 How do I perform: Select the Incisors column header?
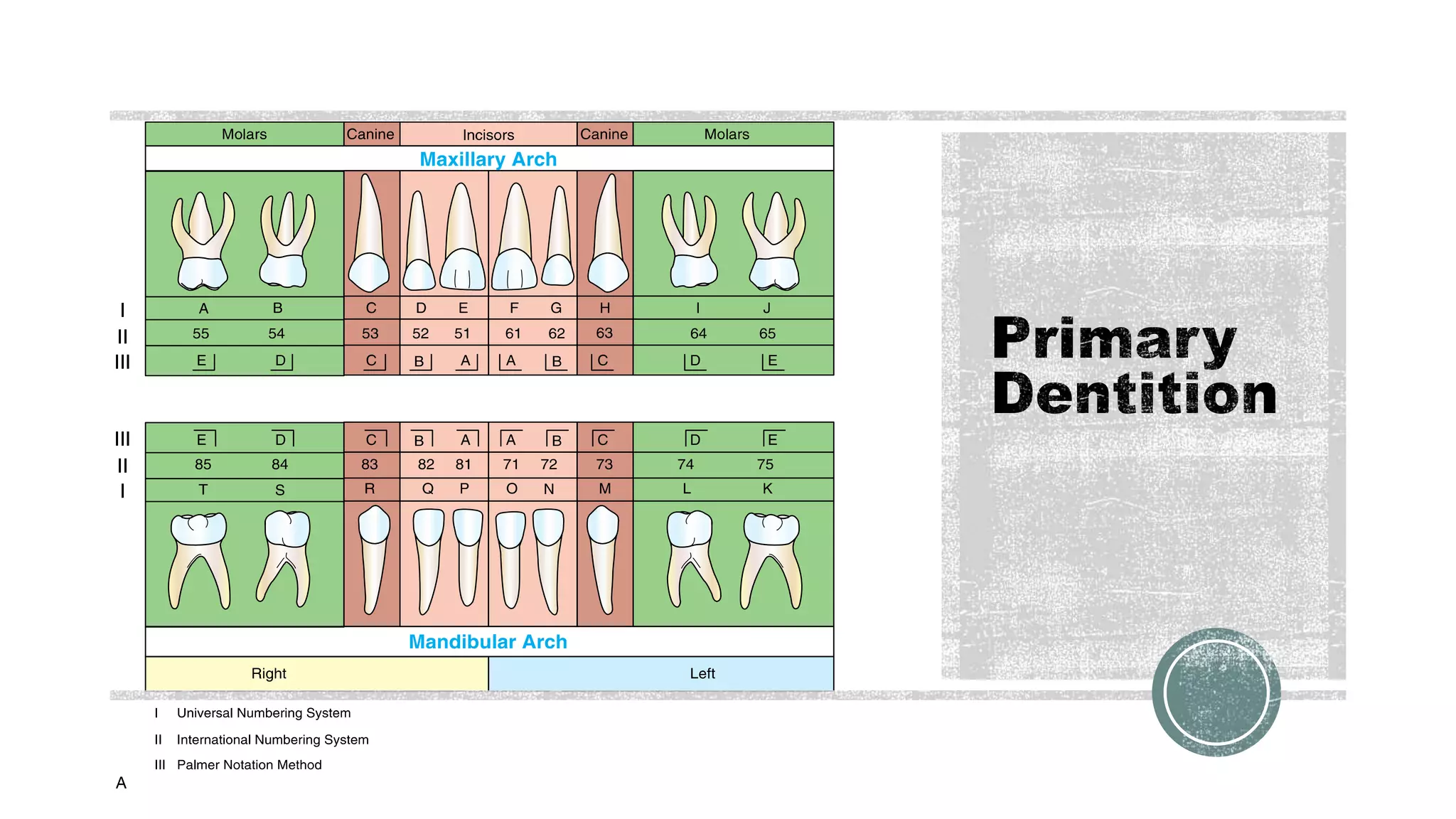point(488,134)
